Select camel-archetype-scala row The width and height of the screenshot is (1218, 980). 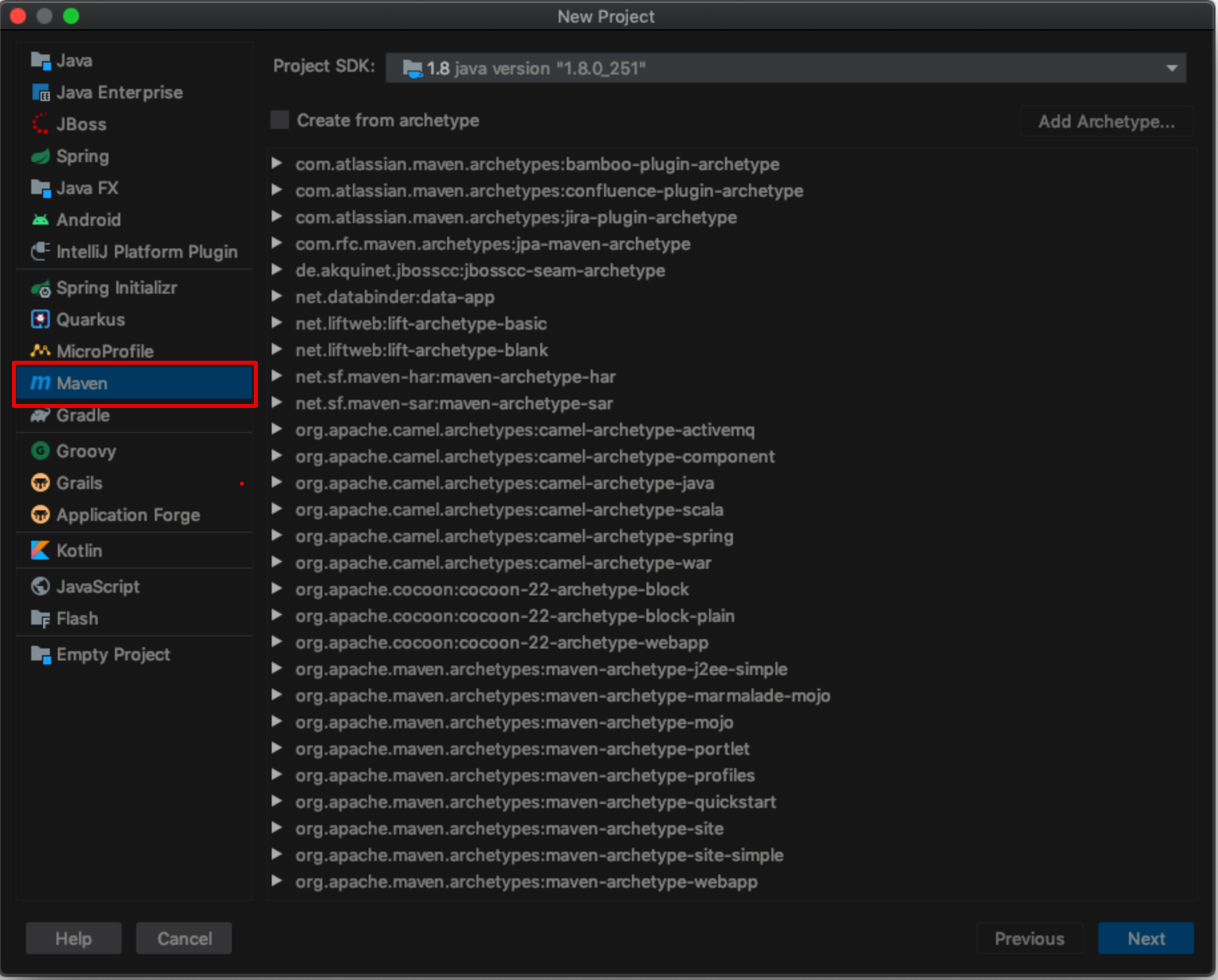(x=732, y=510)
